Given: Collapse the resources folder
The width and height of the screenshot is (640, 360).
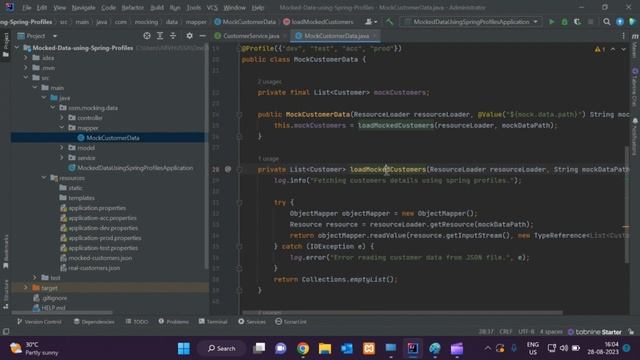Looking at the screenshot, I should (x=44, y=178).
